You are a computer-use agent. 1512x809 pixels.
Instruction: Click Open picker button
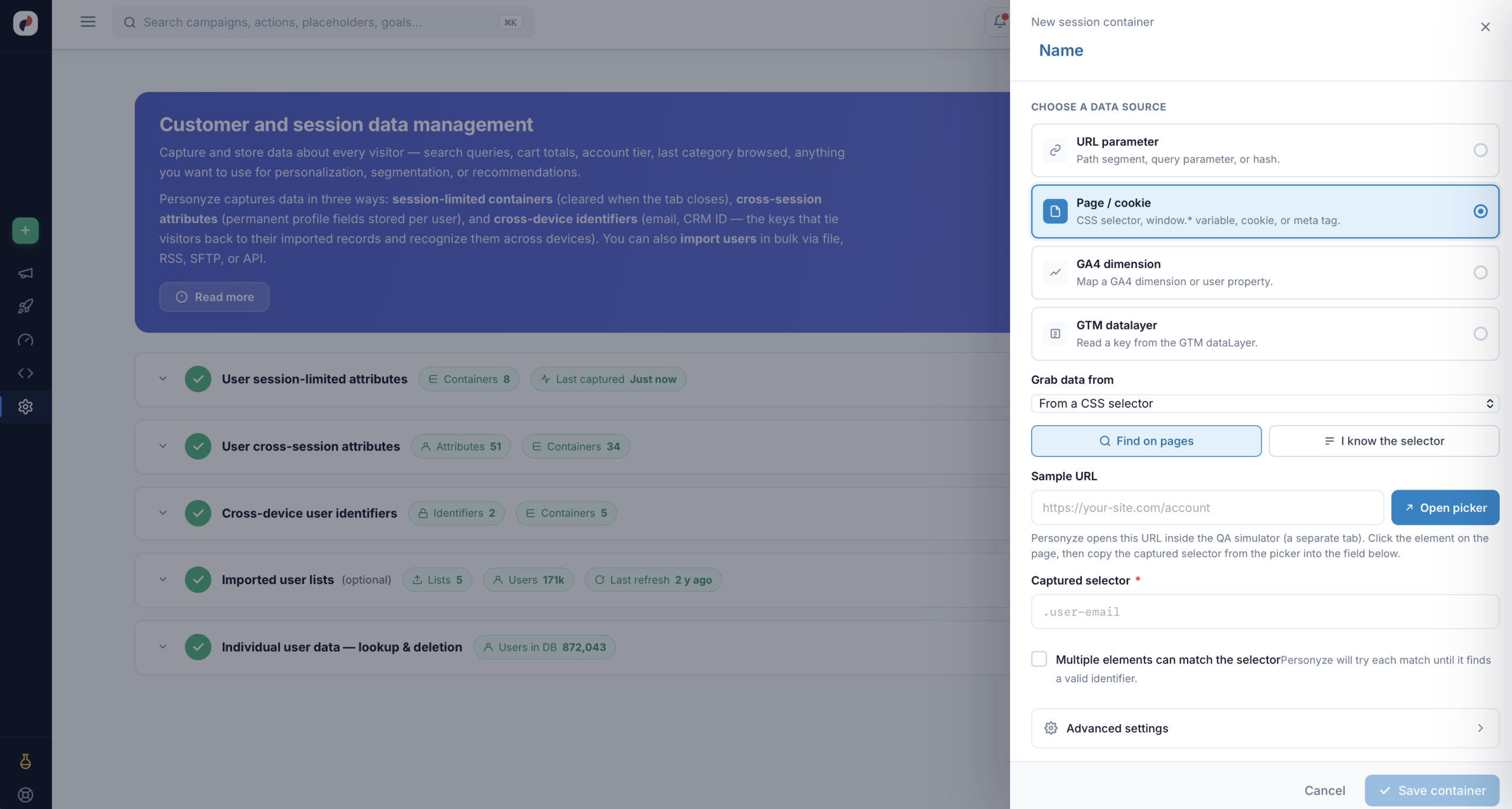click(x=1445, y=508)
